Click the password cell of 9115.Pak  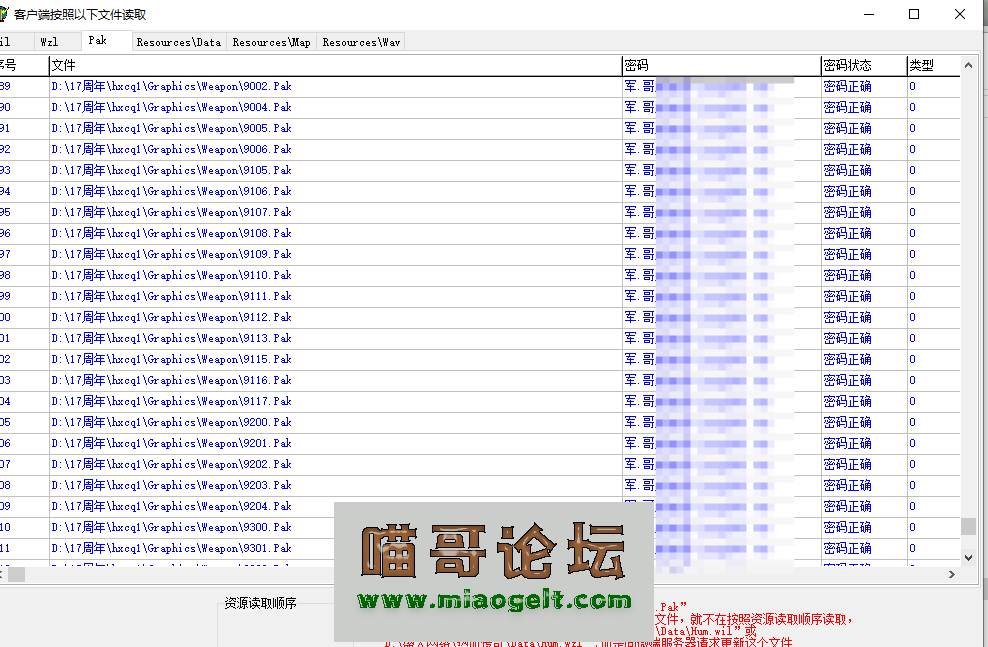click(720, 359)
